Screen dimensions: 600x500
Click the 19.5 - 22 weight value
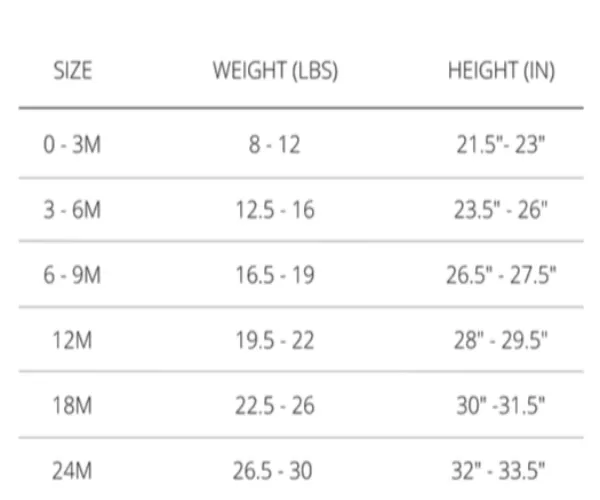275,340
